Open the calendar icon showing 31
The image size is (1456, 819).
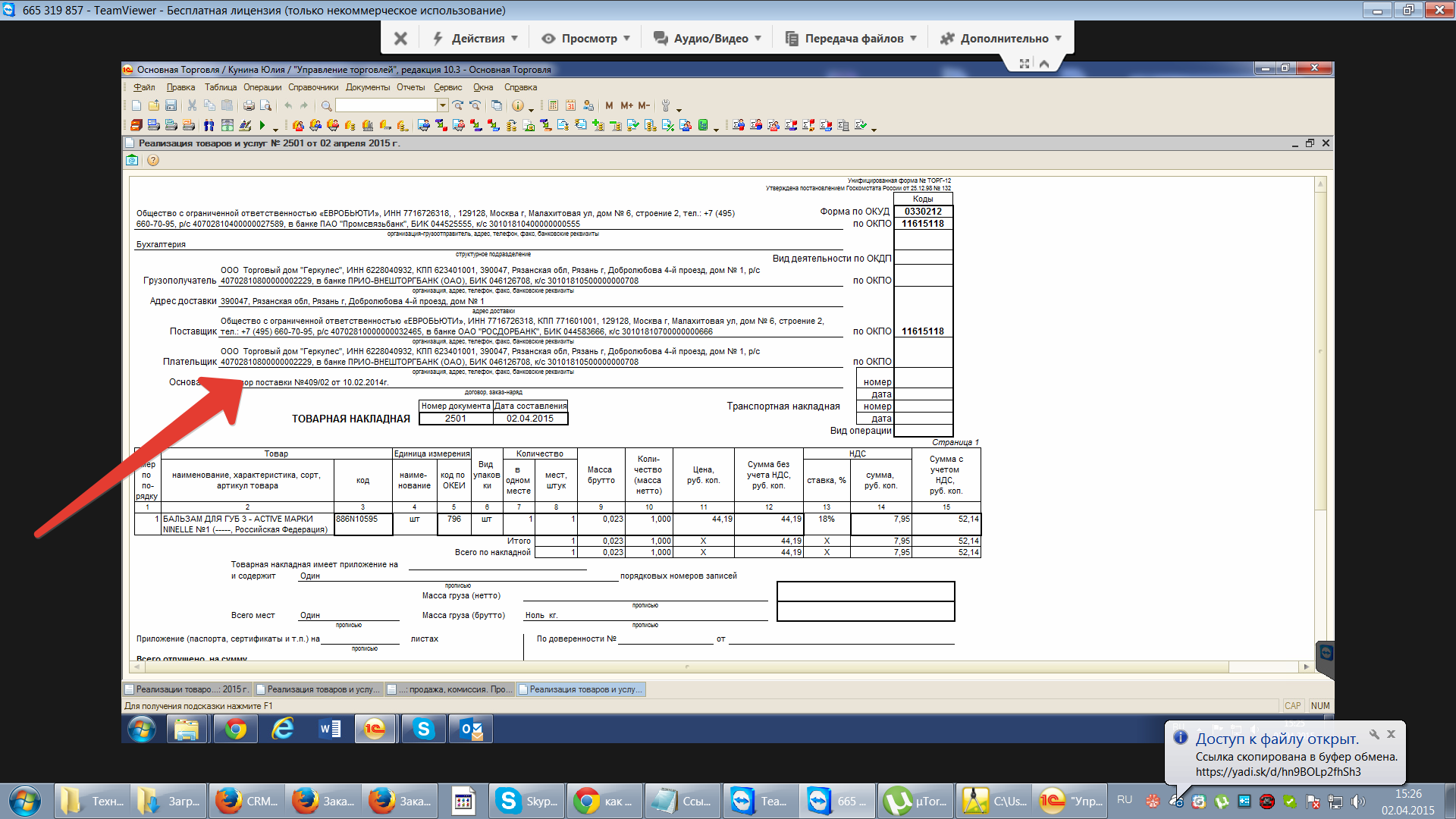point(570,105)
